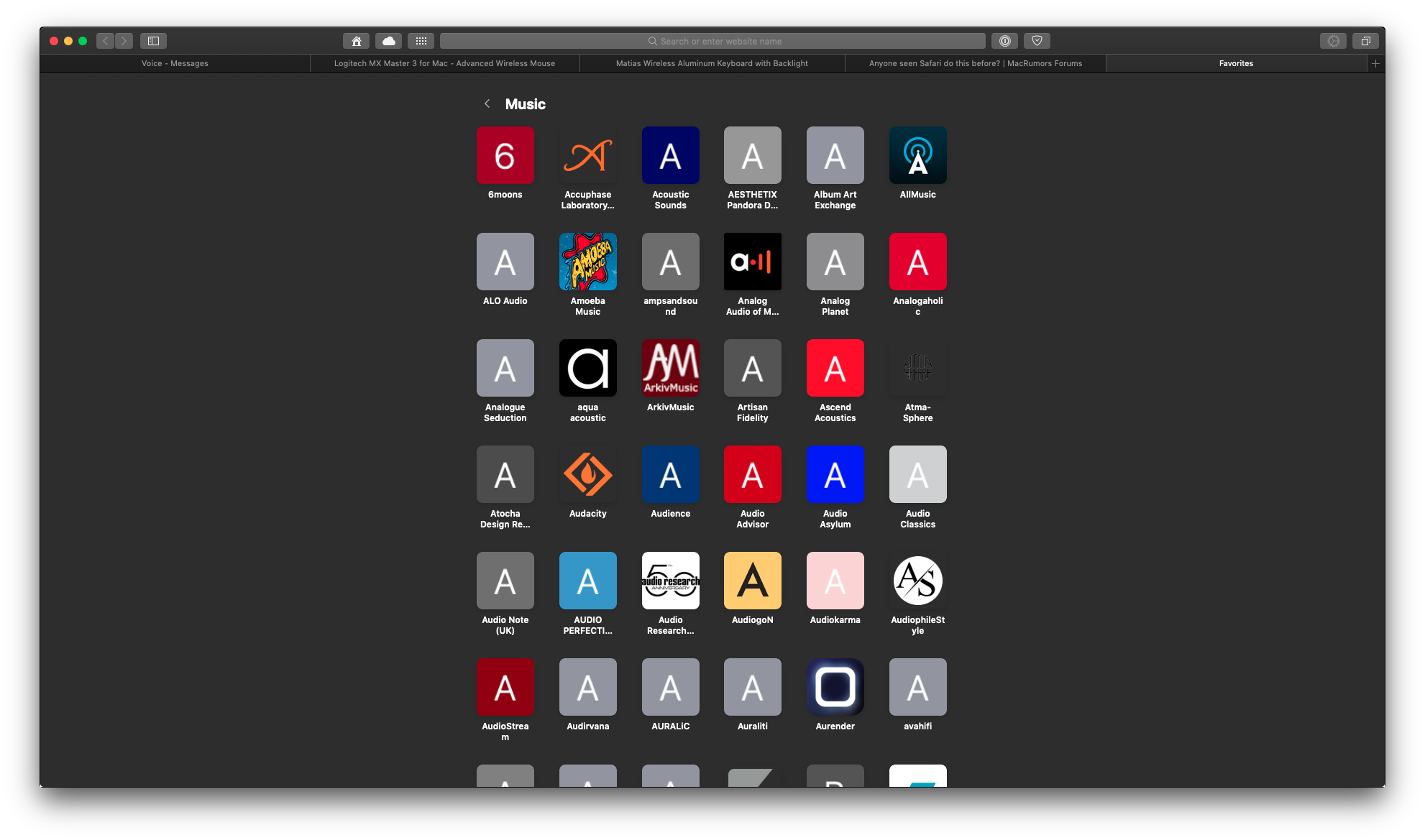Open the Aurender favorite
The image size is (1425, 840).
[x=835, y=687]
